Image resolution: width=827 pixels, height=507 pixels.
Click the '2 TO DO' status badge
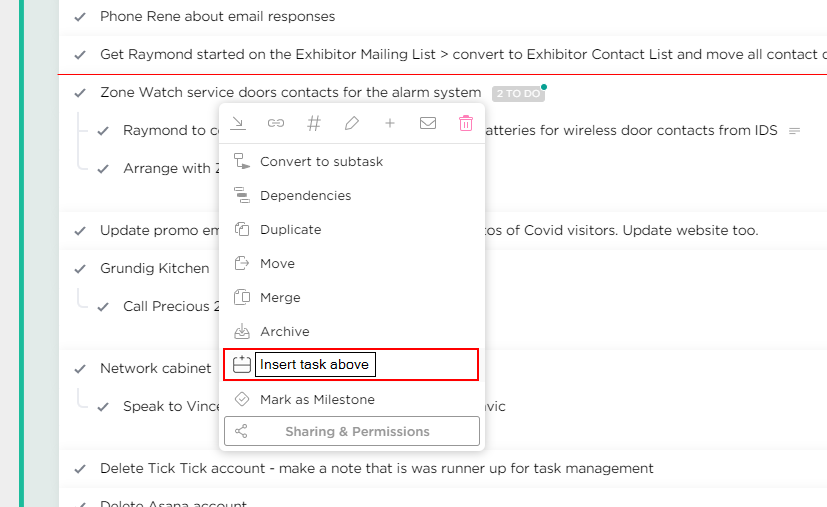pos(517,93)
